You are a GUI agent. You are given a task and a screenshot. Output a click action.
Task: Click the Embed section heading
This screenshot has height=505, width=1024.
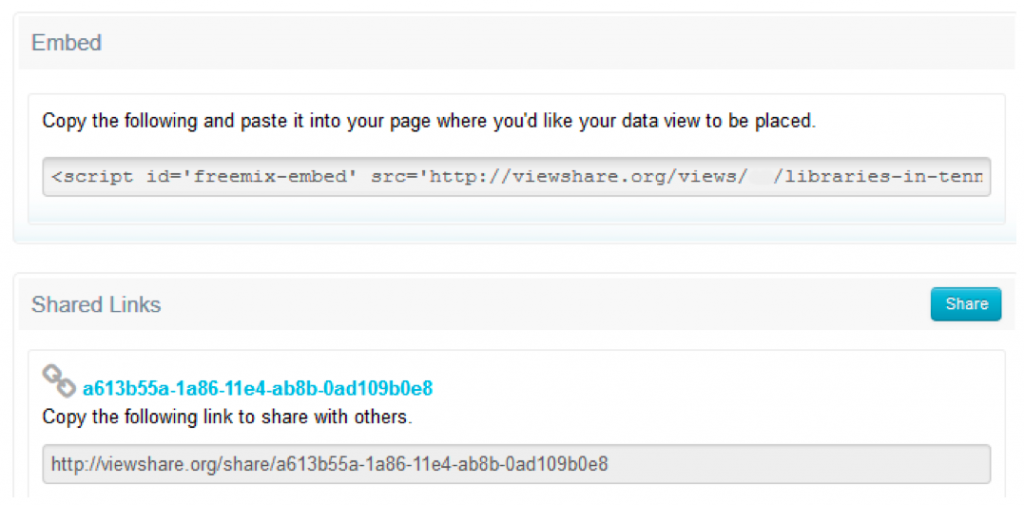click(x=66, y=43)
